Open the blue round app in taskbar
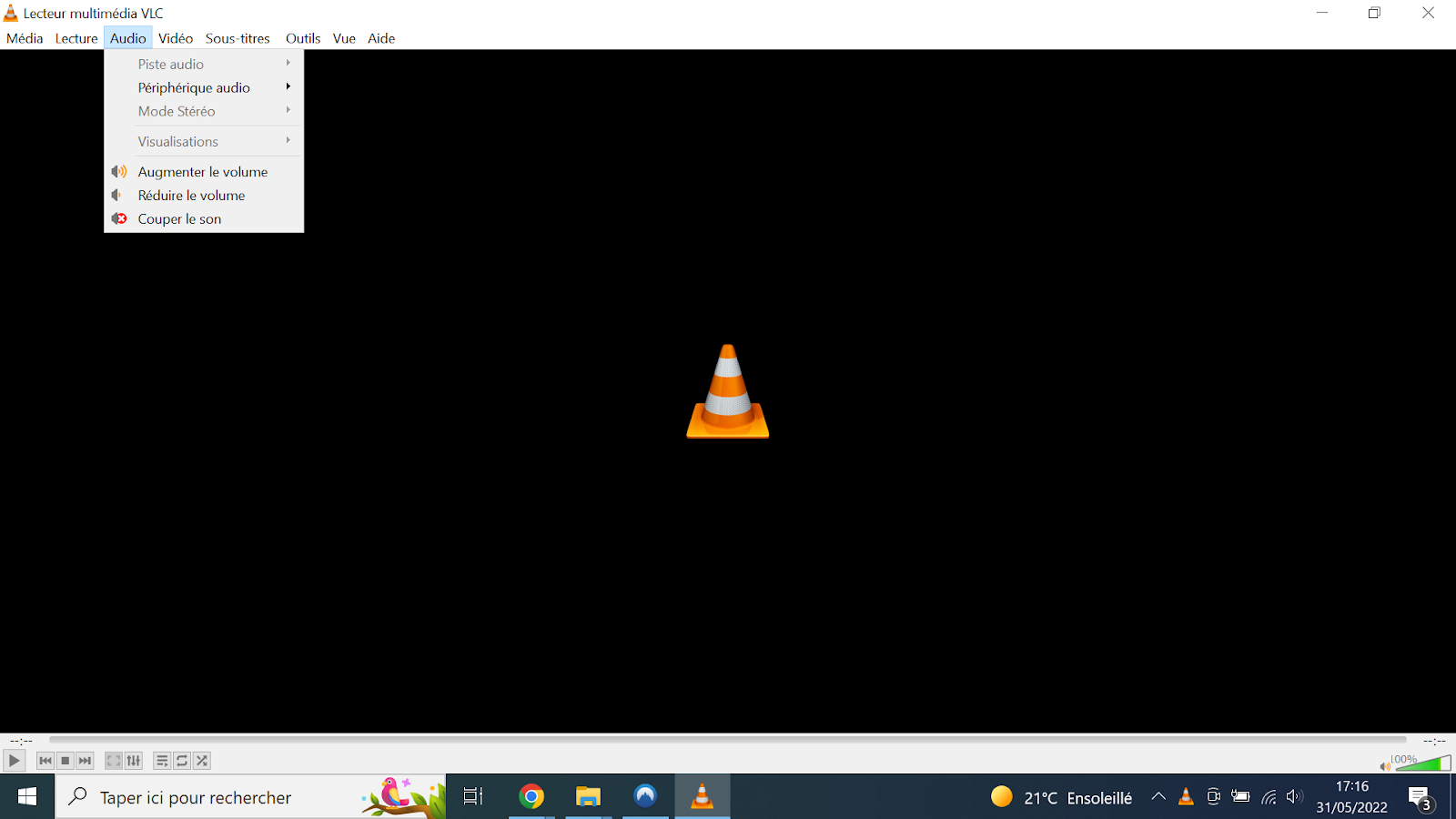Viewport: 1456px width, 819px height. click(645, 797)
